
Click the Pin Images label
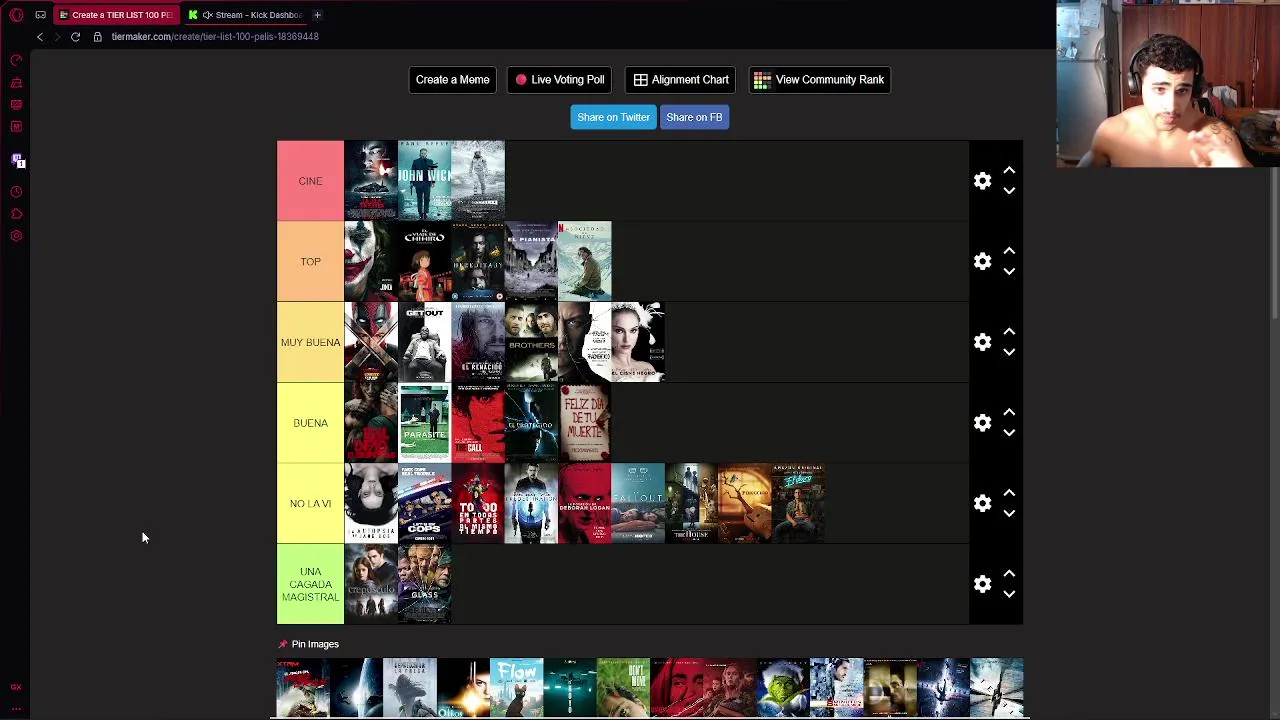(315, 644)
